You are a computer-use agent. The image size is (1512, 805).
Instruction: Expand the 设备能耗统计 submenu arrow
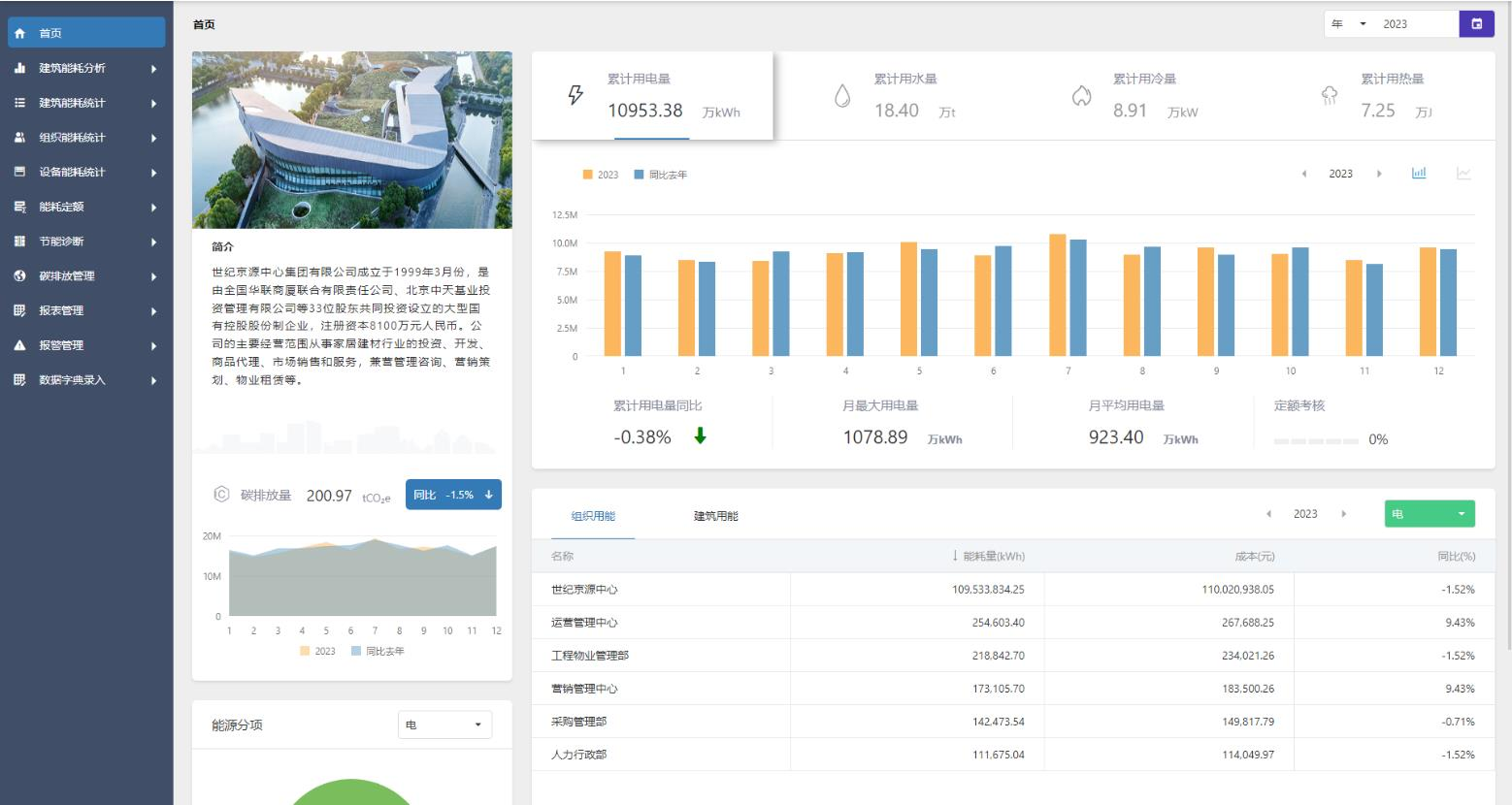coord(153,173)
